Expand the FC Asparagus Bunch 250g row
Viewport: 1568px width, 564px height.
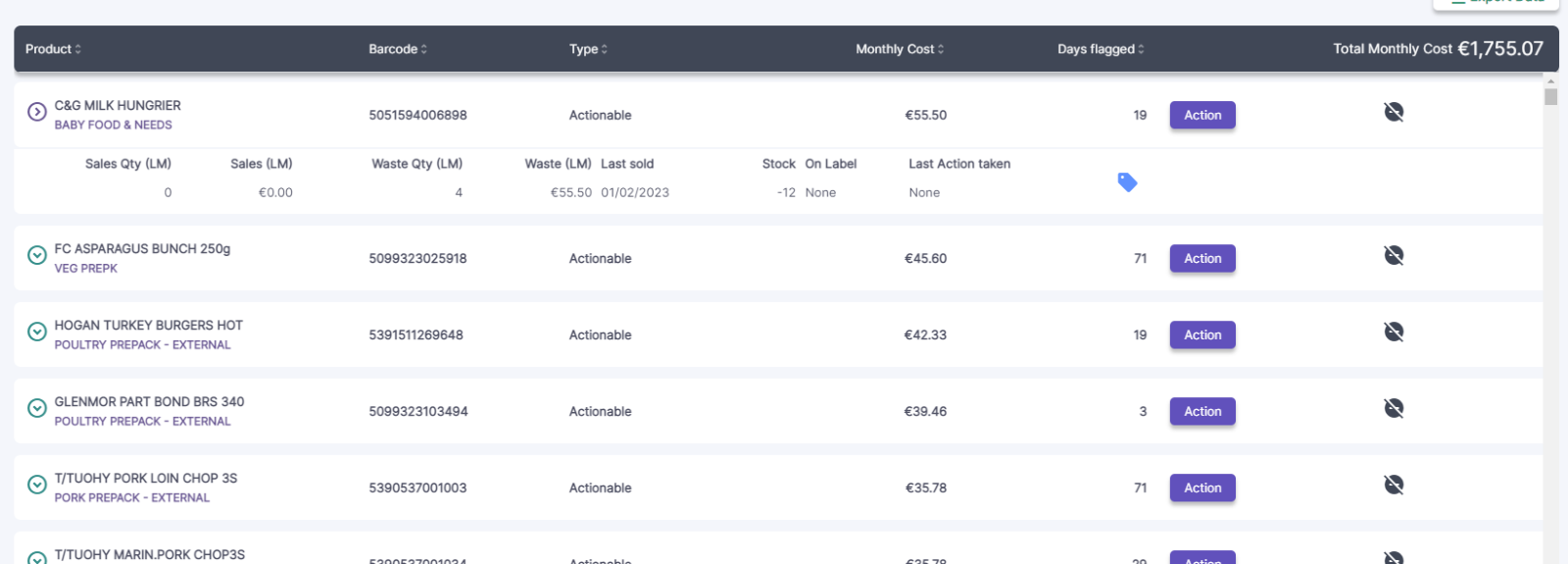point(37,255)
